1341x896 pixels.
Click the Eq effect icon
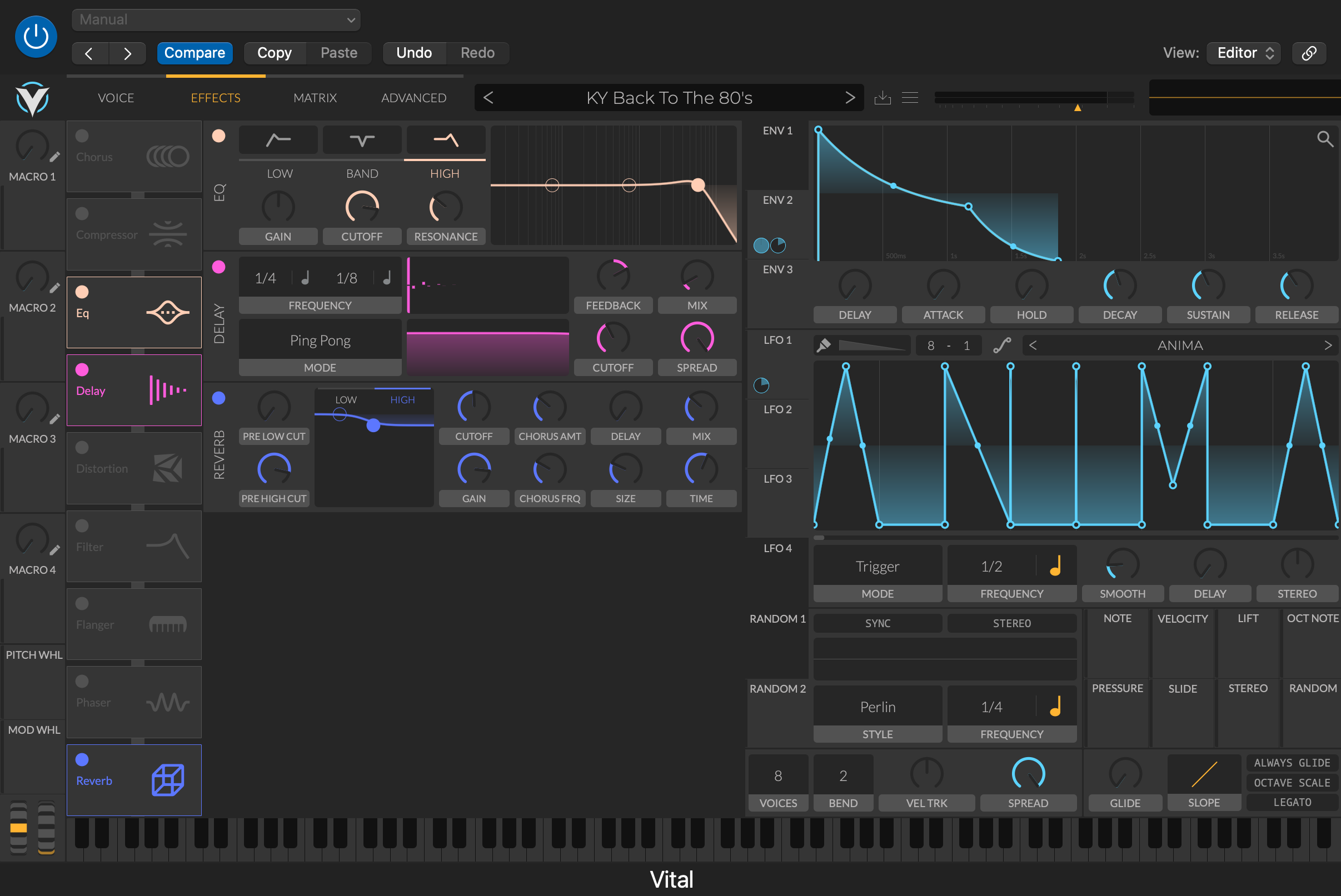pos(167,313)
